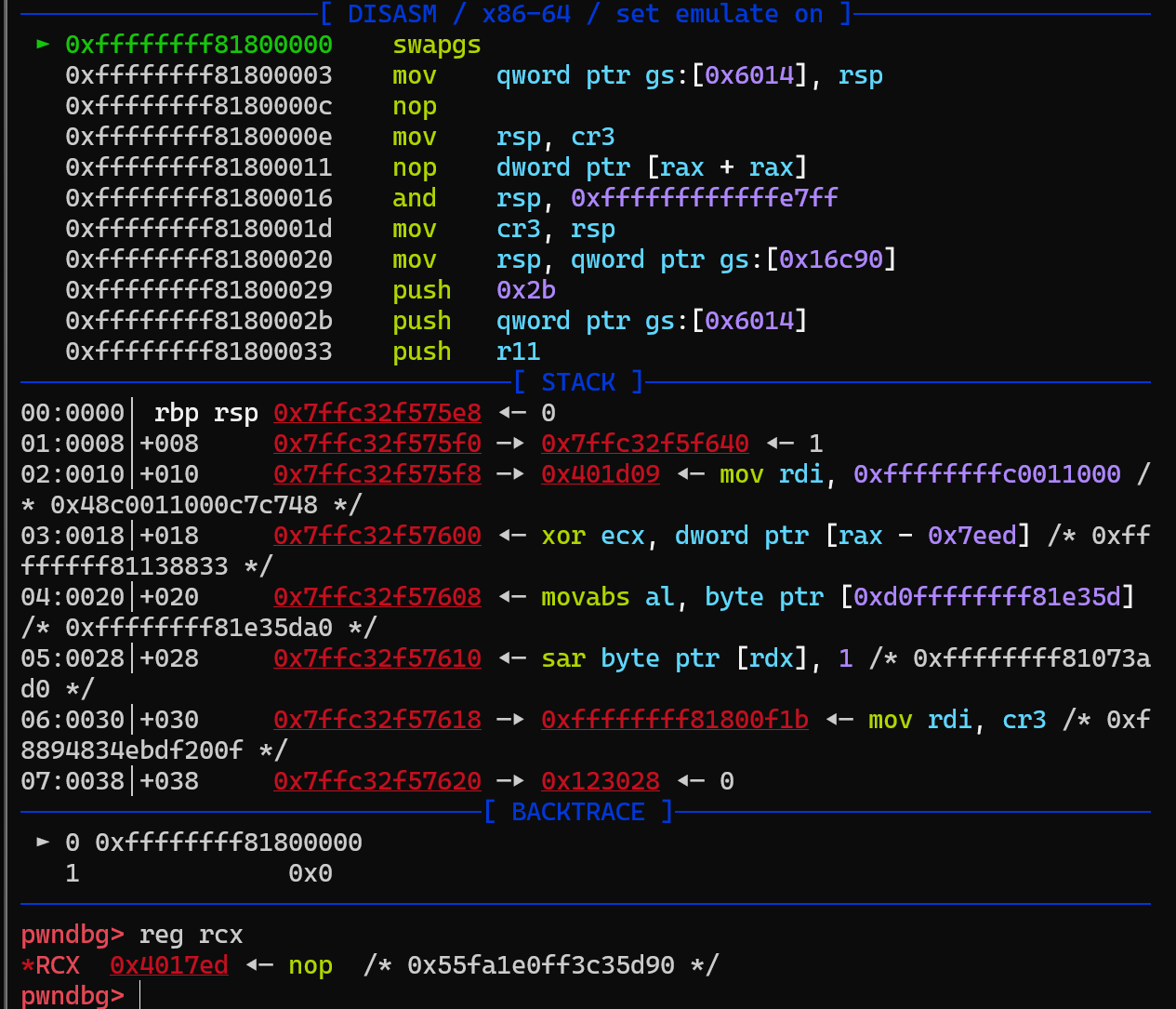The height and width of the screenshot is (1009, 1176).
Task: Follow kernel address 0xffffffff81800f1b link
Action: coord(675,720)
